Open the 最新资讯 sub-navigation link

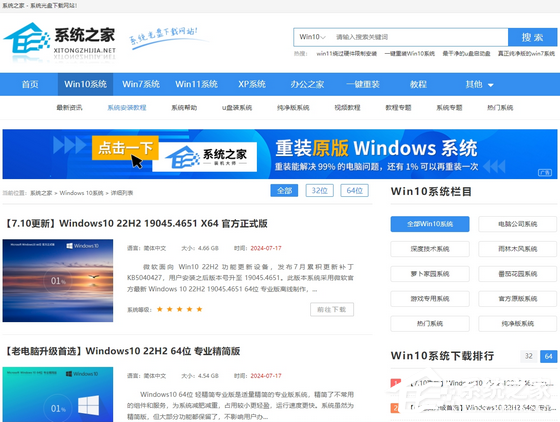pos(69,107)
